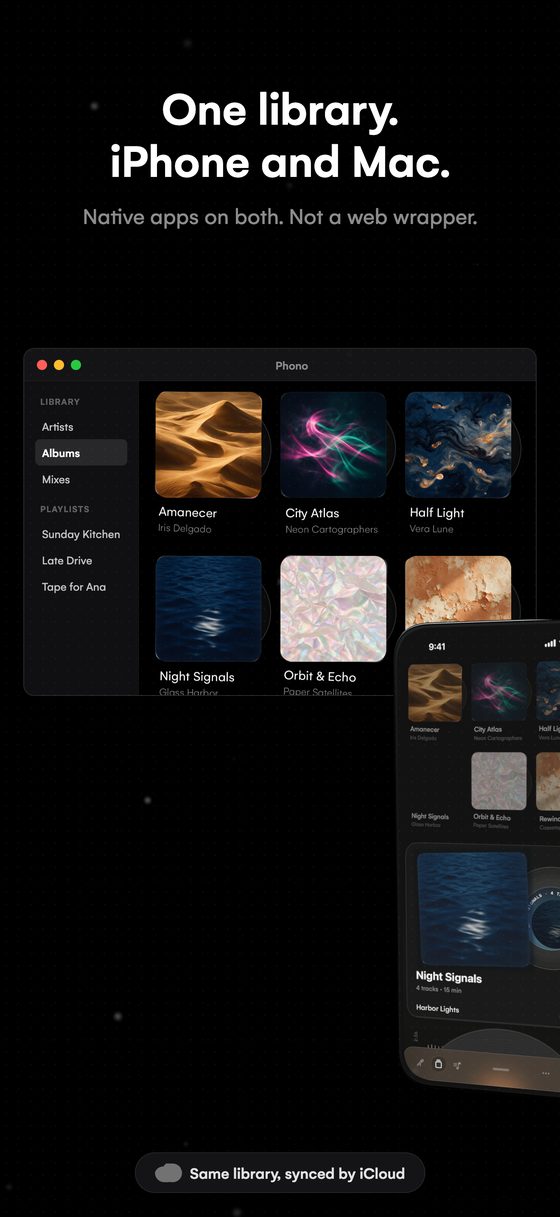Image resolution: width=560 pixels, height=1217 pixels.
Task: Tap the cellular signal icon on iPhone
Action: pos(550,644)
